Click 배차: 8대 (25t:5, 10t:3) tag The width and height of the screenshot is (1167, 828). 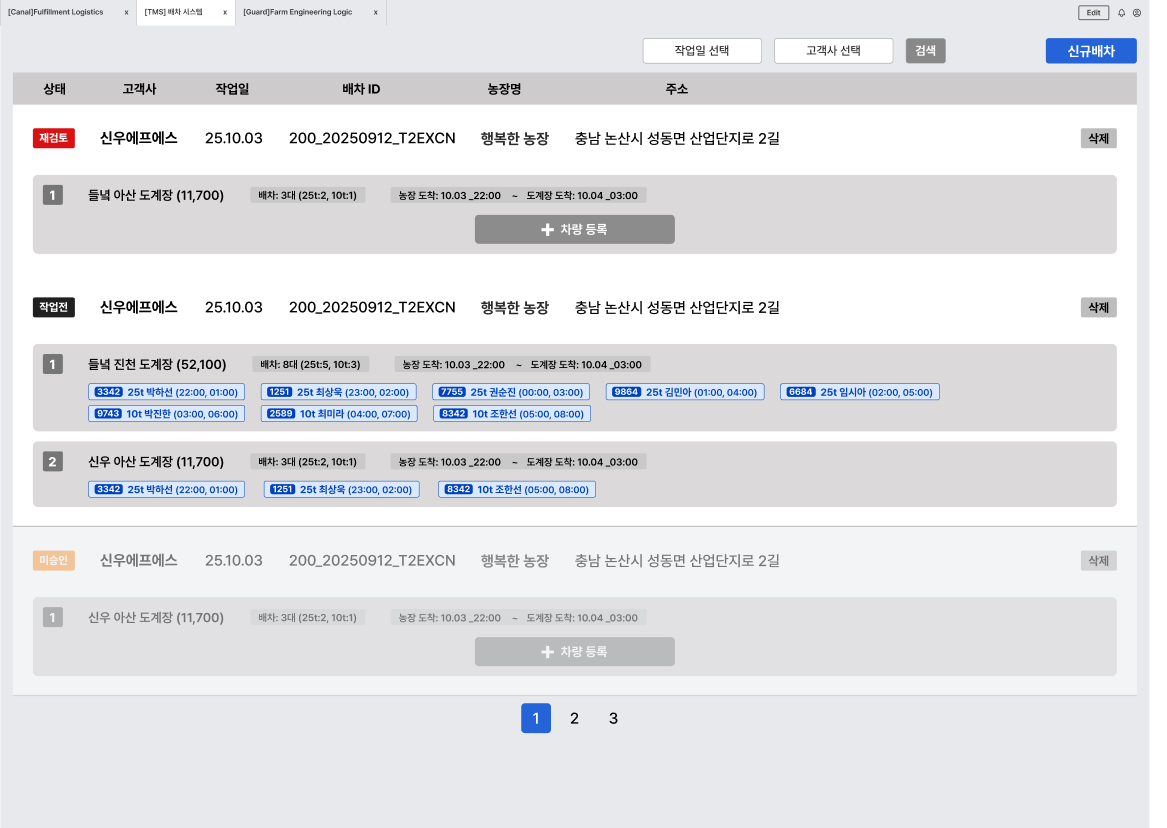(x=310, y=365)
